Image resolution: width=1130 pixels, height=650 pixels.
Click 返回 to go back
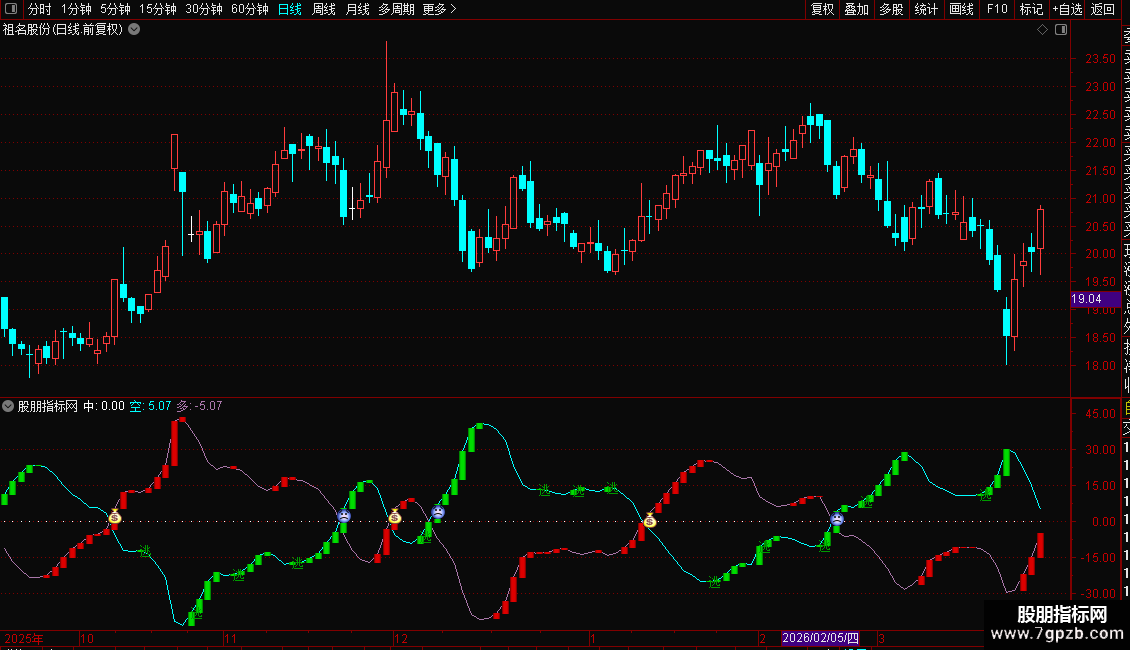pos(1103,9)
